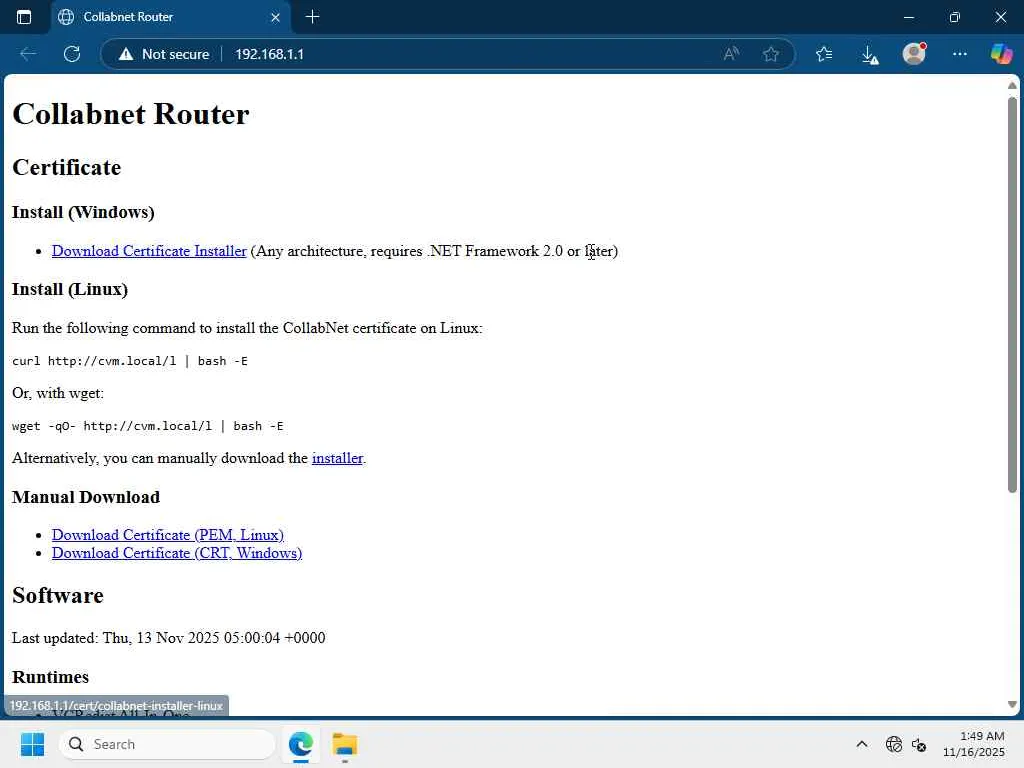Click the wget -qO- command text
Viewport: 1024px width, 768px height.
pos(148,426)
